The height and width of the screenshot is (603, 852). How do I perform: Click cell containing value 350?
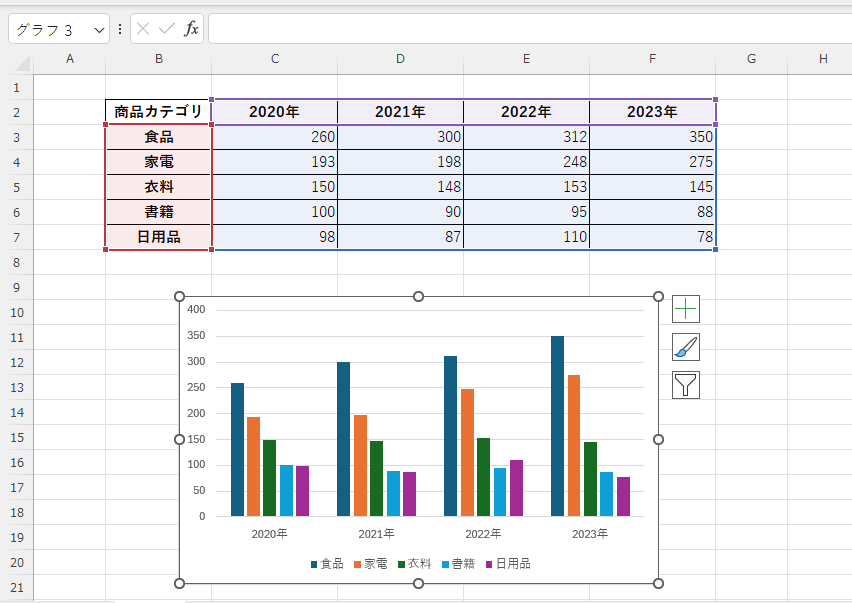click(x=653, y=137)
